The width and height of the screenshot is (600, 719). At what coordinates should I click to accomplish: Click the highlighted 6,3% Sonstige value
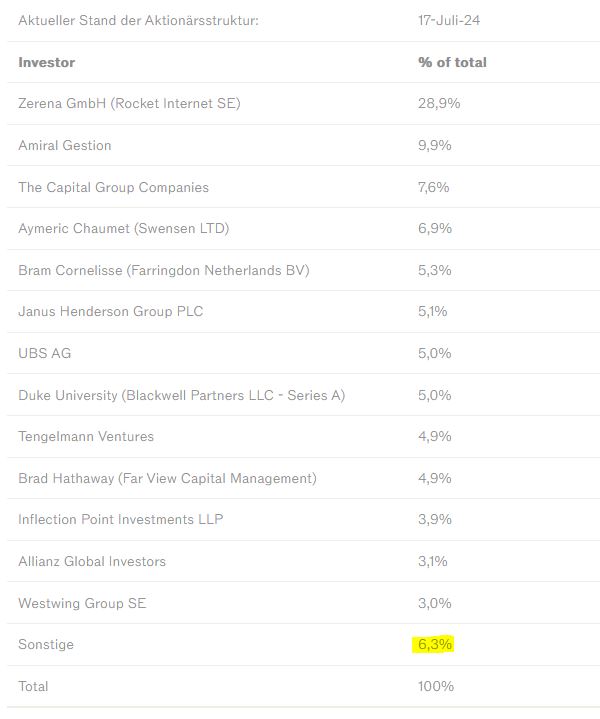(435, 645)
